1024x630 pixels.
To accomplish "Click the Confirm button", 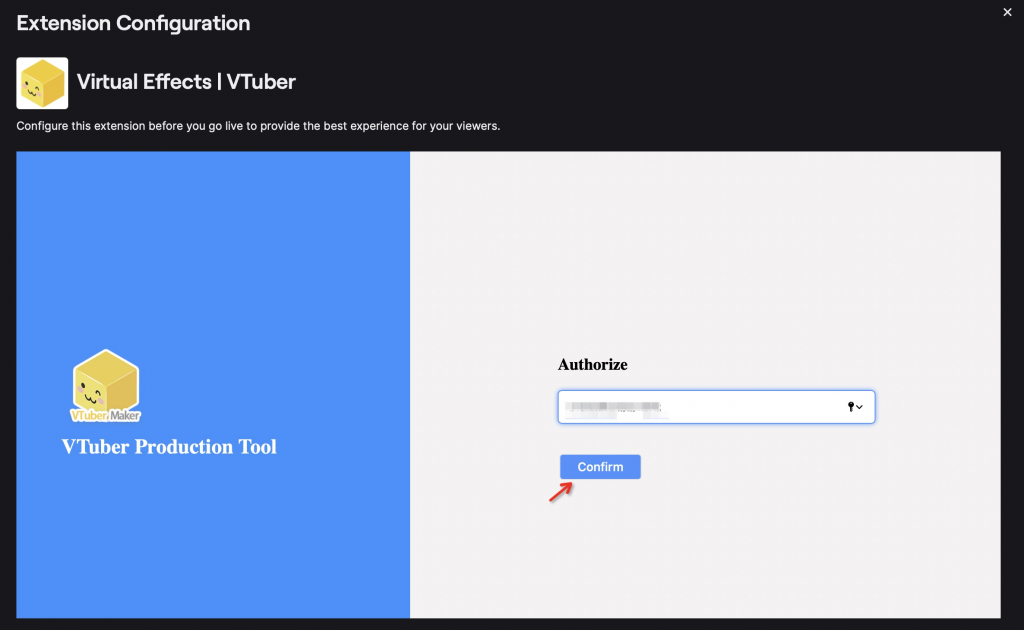I will pos(600,467).
